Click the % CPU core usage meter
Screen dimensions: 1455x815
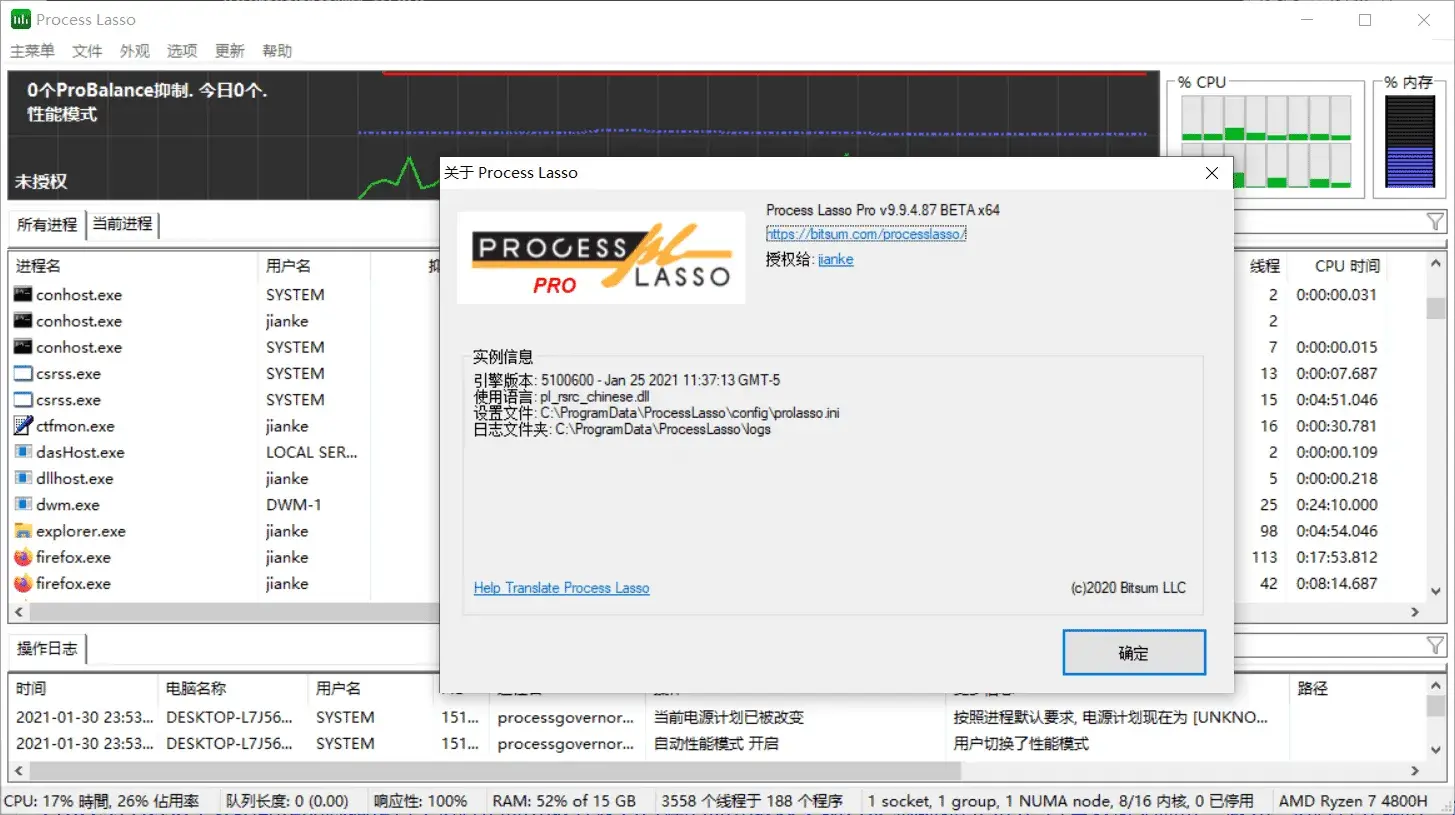point(1266,141)
